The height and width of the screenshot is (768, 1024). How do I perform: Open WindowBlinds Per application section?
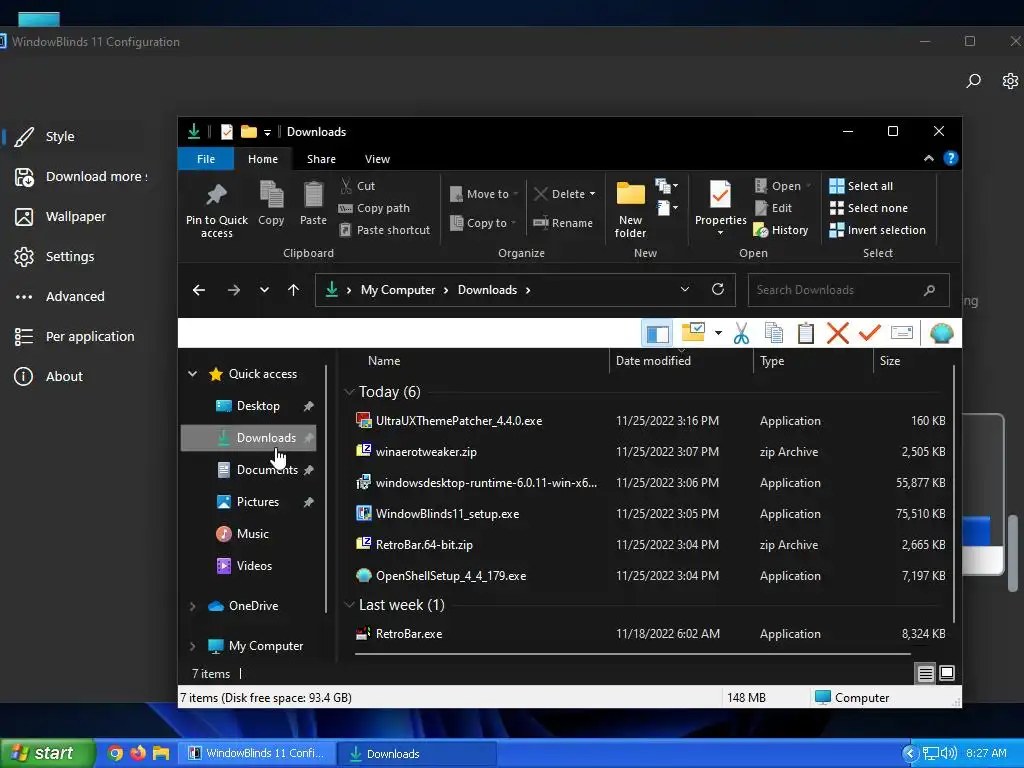point(74,337)
